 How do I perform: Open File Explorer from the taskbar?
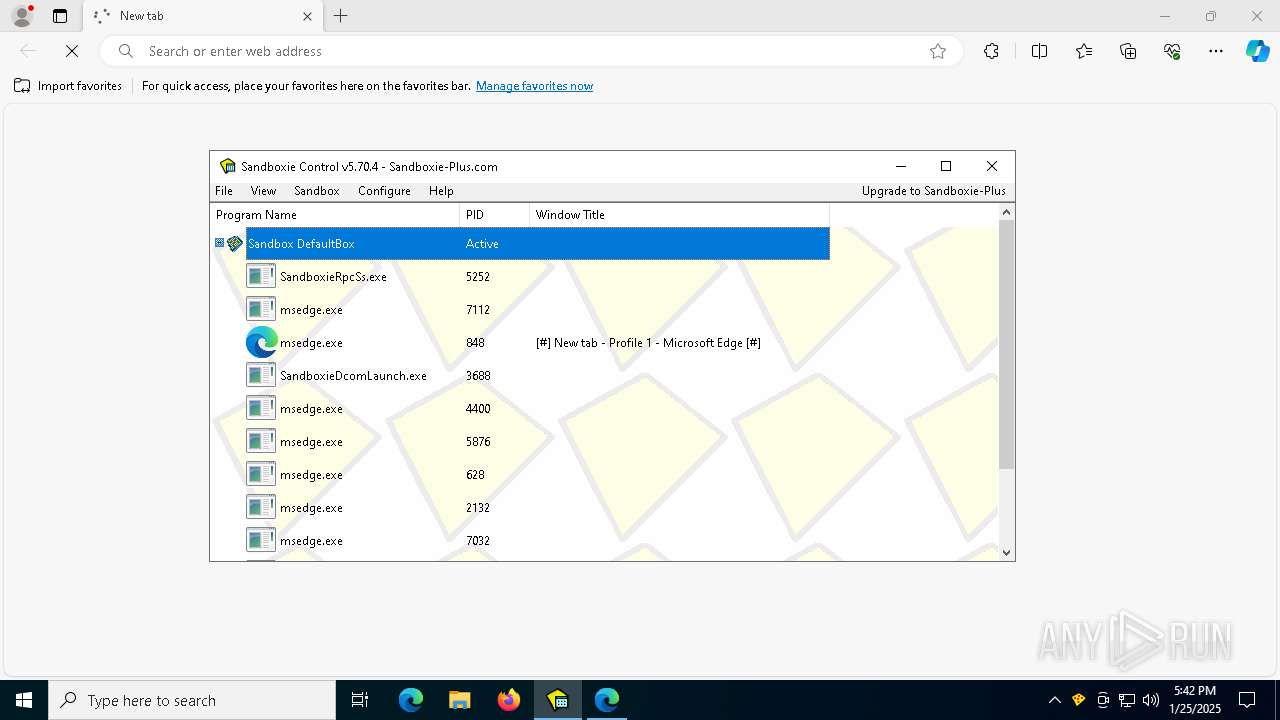click(459, 700)
